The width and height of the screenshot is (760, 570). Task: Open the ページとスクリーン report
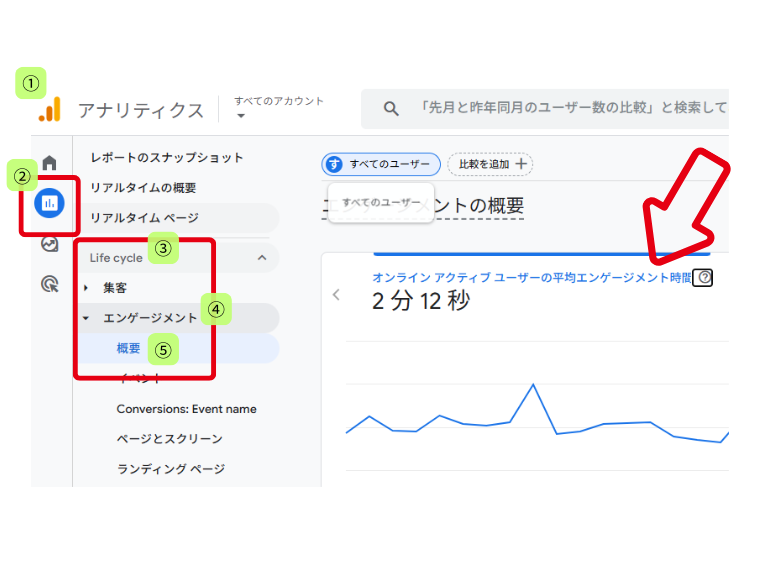coord(169,439)
